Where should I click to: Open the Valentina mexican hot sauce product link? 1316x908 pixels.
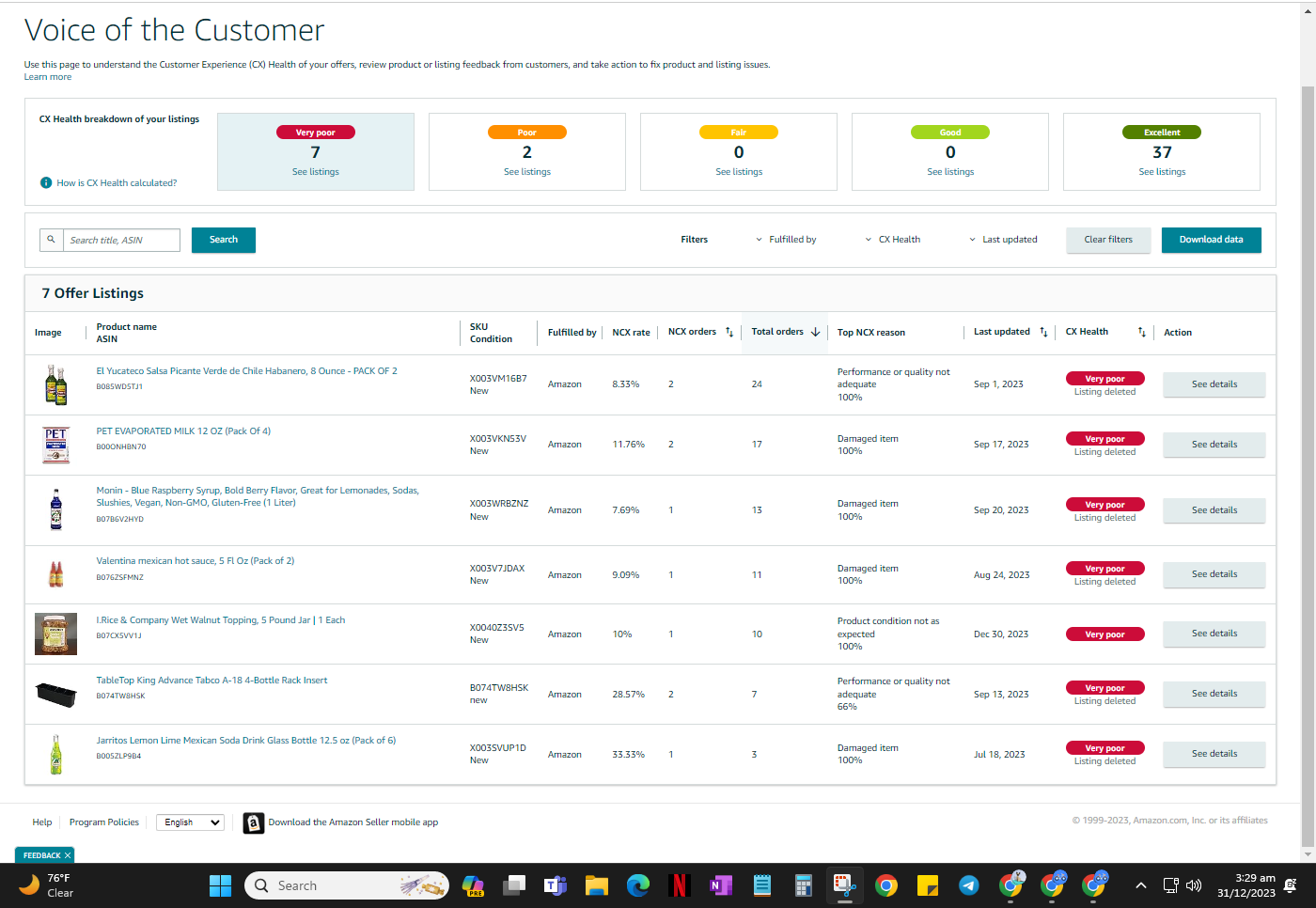[196, 561]
